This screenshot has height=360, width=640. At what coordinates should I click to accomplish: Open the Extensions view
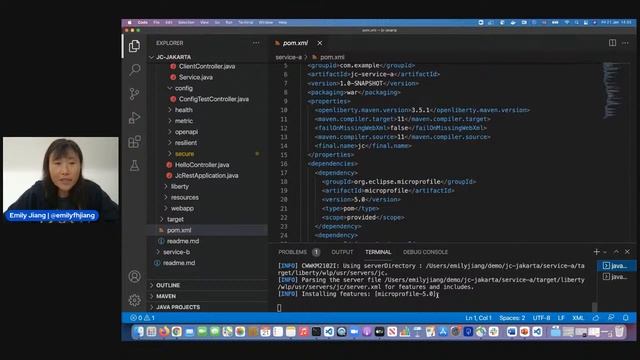pos(134,142)
